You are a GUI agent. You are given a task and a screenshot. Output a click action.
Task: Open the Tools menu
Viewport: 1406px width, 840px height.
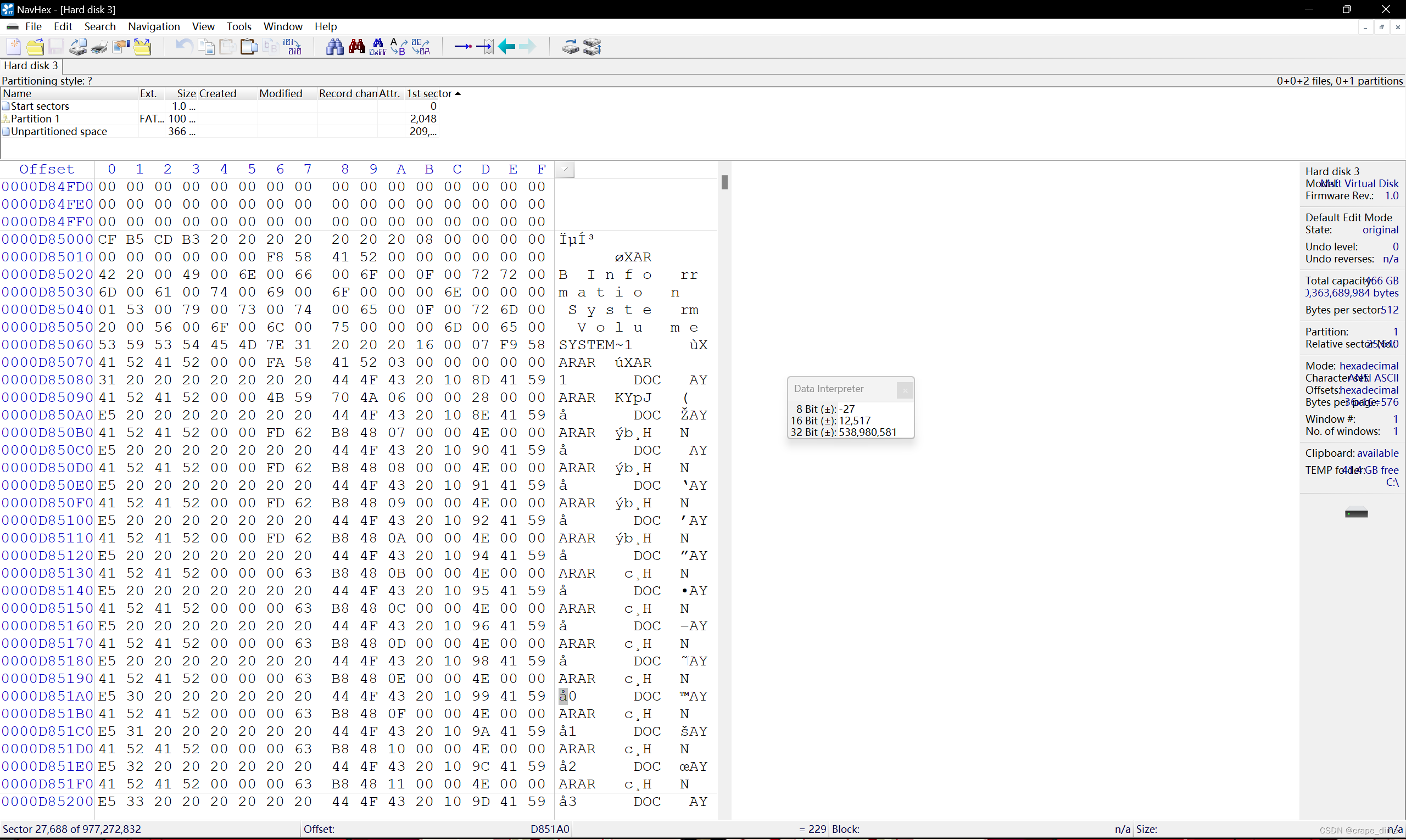238,26
